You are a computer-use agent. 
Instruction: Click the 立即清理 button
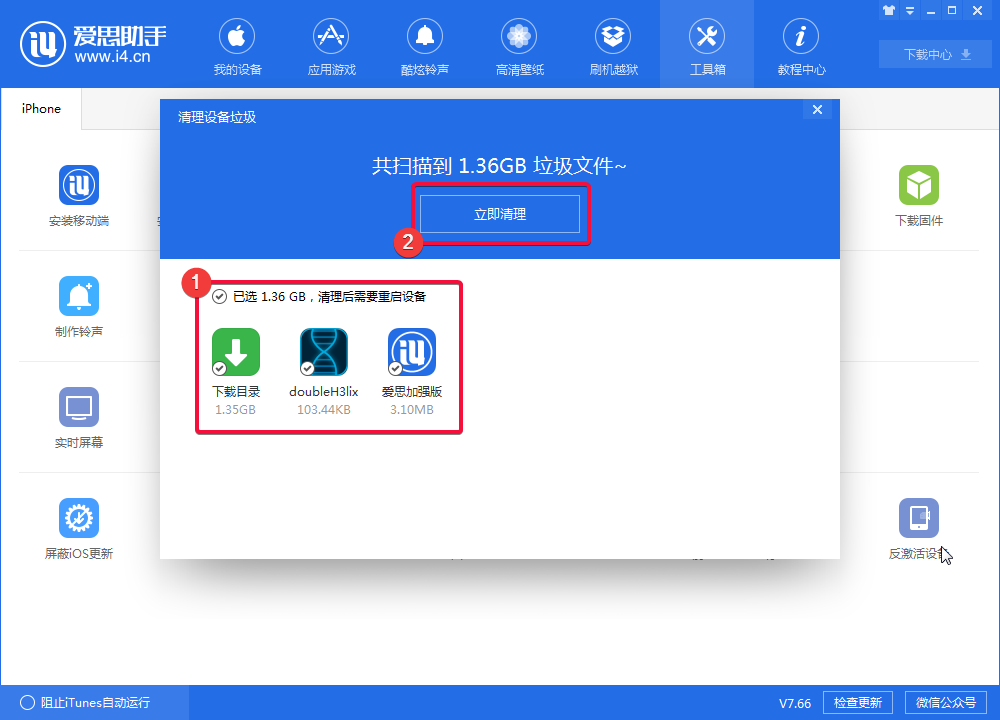(500, 213)
